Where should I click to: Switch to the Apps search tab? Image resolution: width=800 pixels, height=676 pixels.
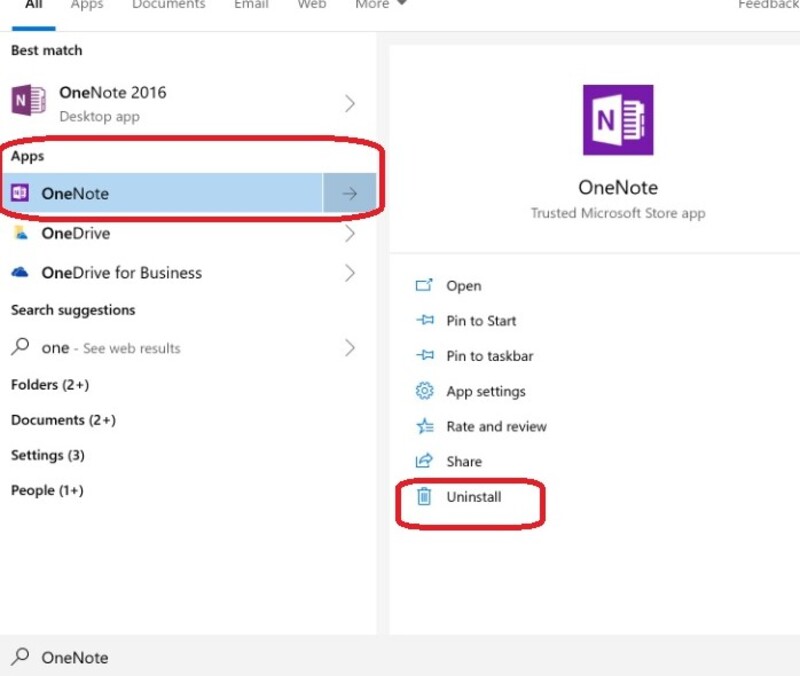87,5
